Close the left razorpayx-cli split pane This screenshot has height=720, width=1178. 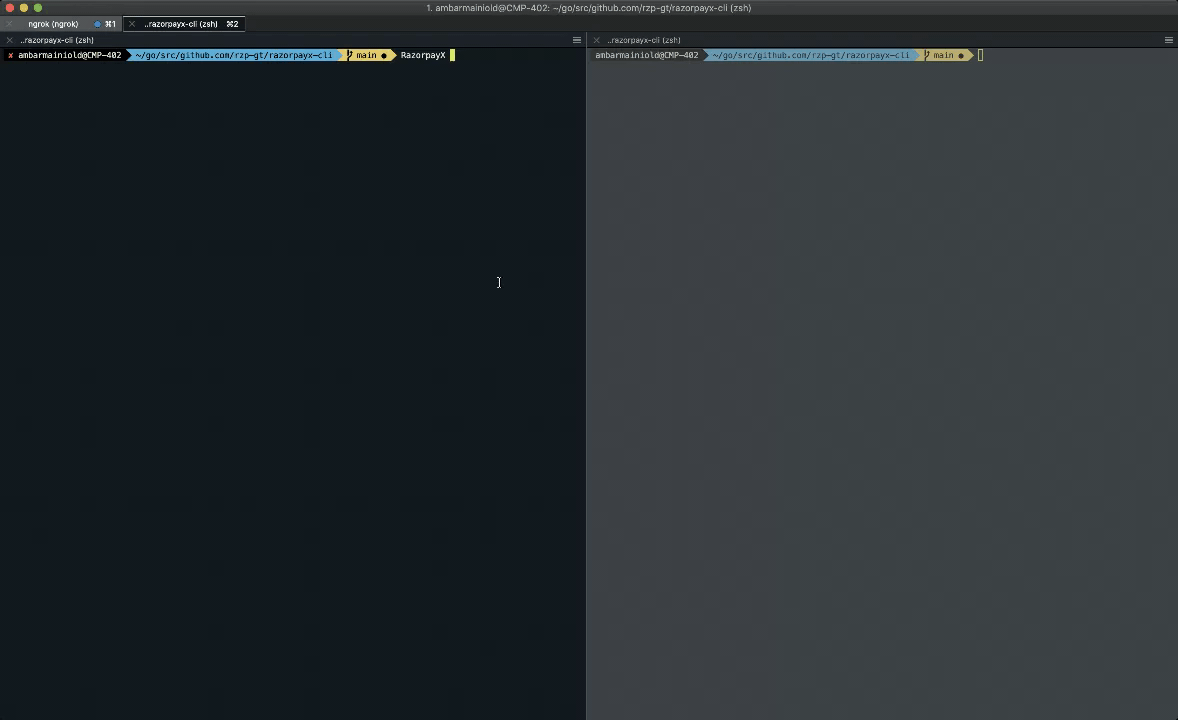coord(10,40)
